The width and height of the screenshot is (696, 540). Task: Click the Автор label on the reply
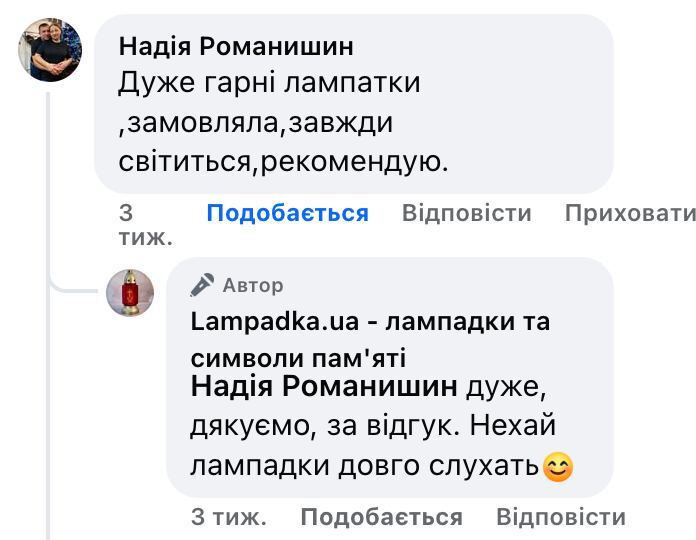pyautogui.click(x=253, y=285)
